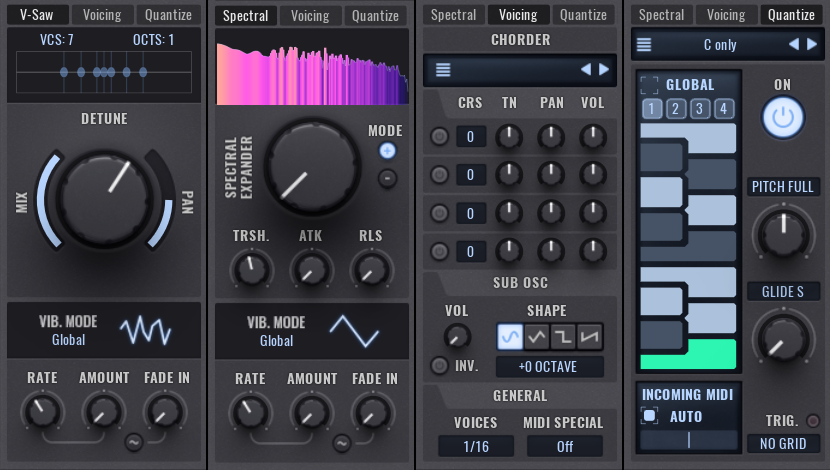This screenshot has width=830, height=470.
Task: Select the square sub oscillator shape
Action: [563, 337]
